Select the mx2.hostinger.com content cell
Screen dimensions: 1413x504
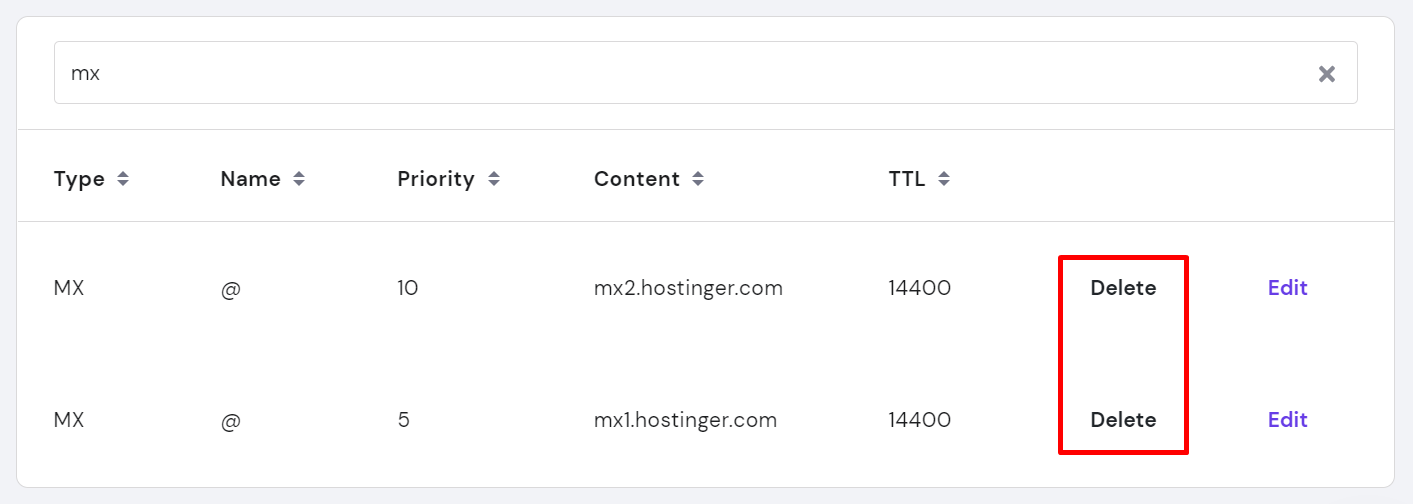pyautogui.click(x=688, y=289)
